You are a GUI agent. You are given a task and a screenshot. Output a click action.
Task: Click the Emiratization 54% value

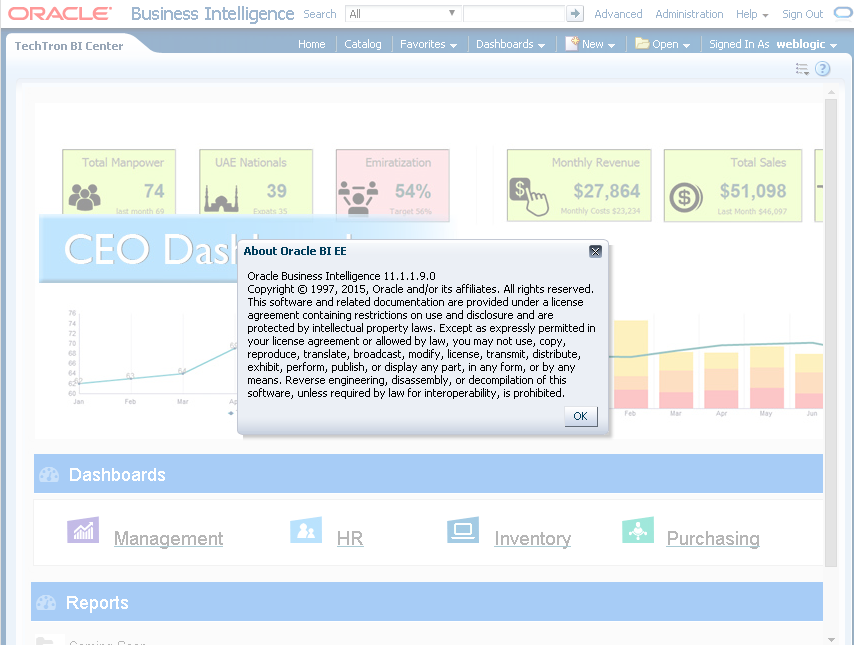413,191
